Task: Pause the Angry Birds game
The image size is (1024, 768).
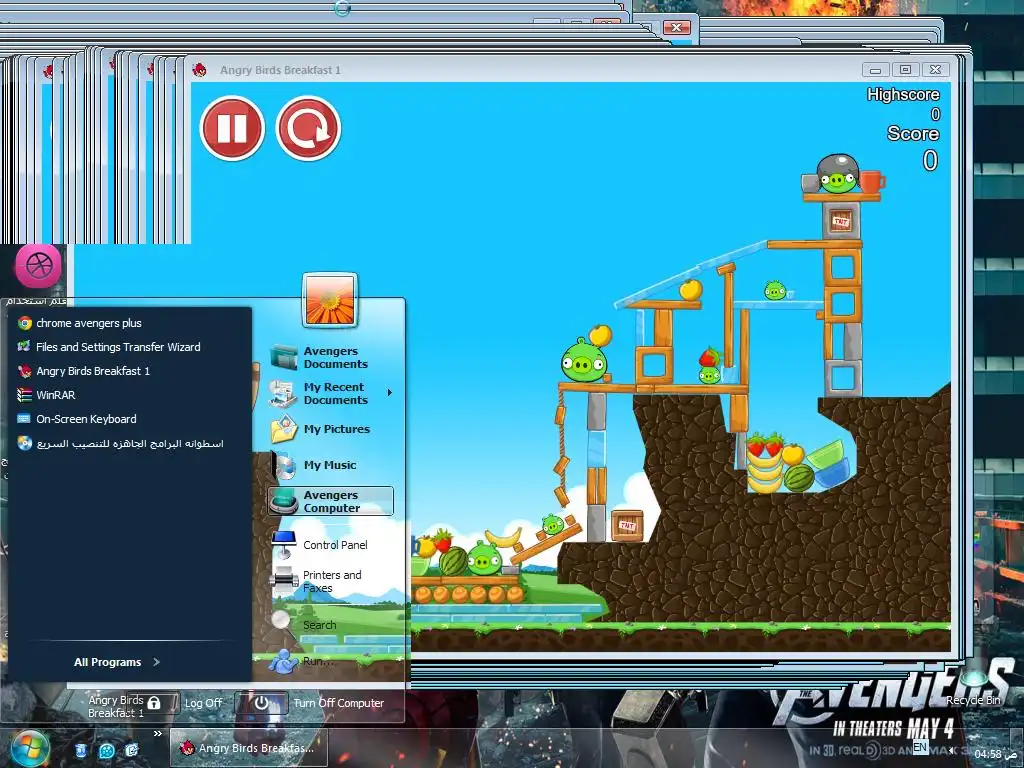Action: (232, 128)
